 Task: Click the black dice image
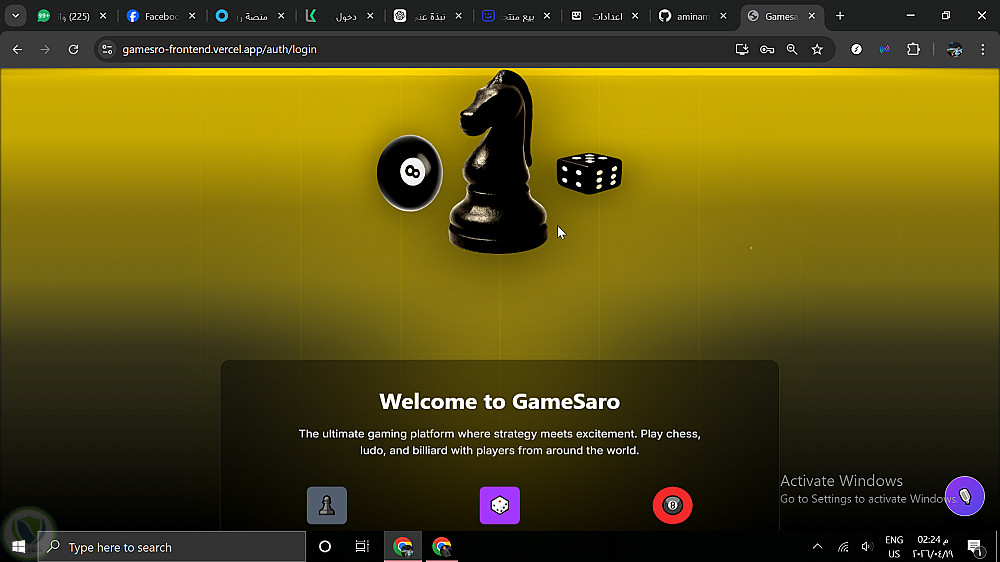tap(589, 173)
